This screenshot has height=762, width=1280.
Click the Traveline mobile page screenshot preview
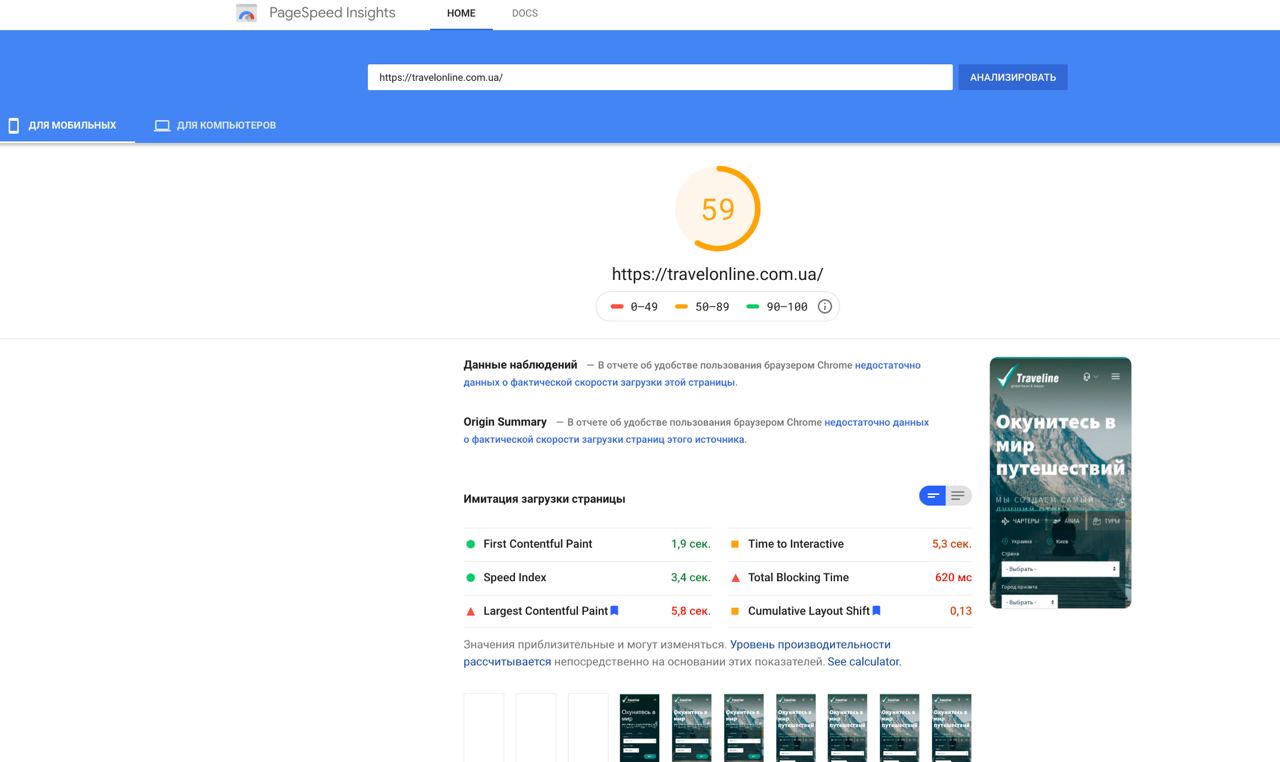1060,483
